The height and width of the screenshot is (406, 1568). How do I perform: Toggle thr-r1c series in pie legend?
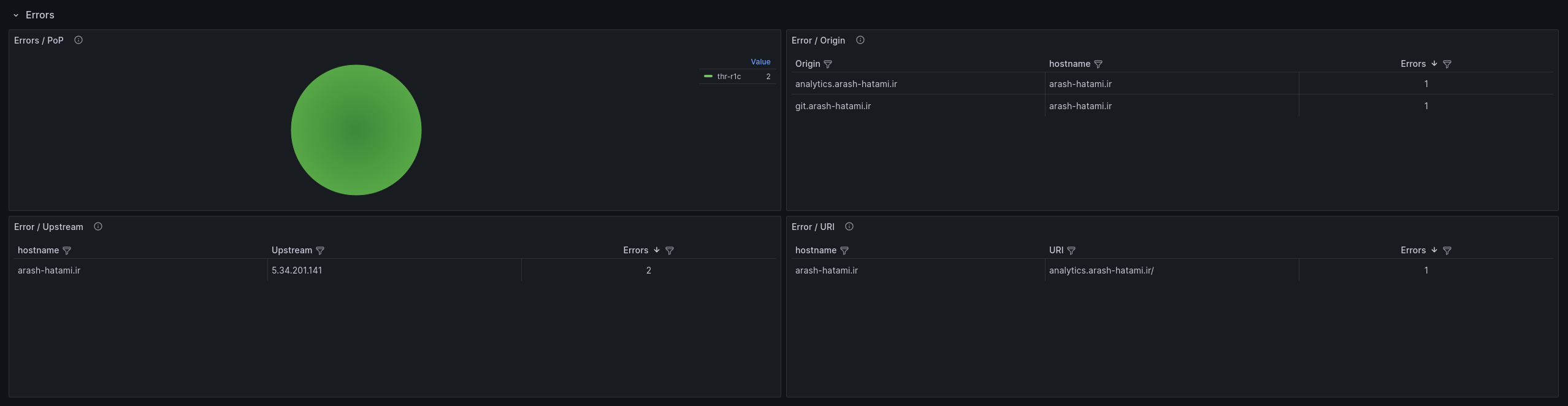729,77
